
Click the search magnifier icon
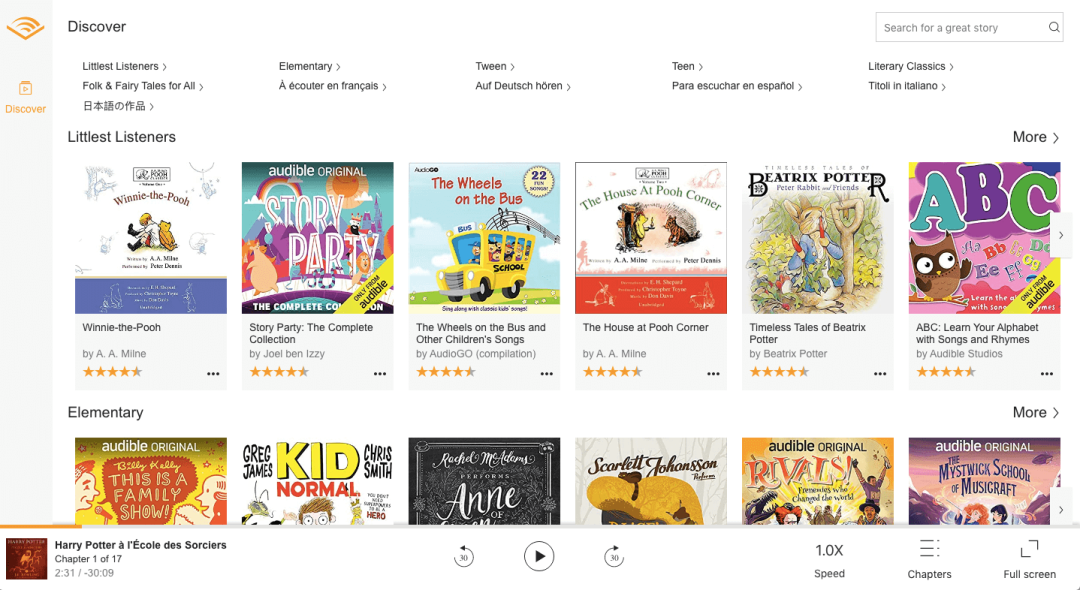click(1054, 28)
